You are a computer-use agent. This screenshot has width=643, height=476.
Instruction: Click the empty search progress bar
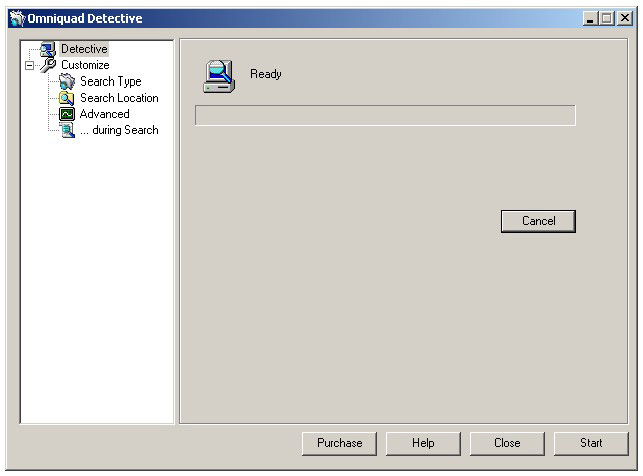pos(385,116)
